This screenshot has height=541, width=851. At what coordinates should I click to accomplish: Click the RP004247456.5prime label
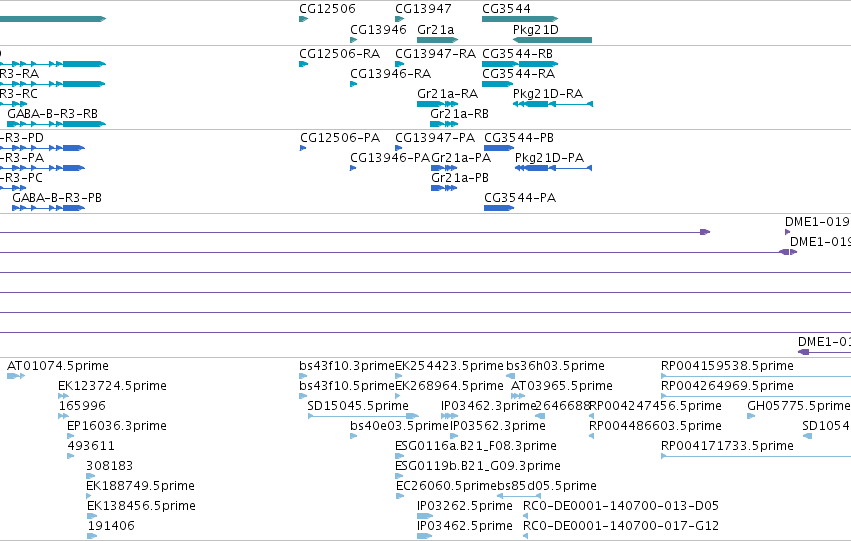(x=655, y=406)
